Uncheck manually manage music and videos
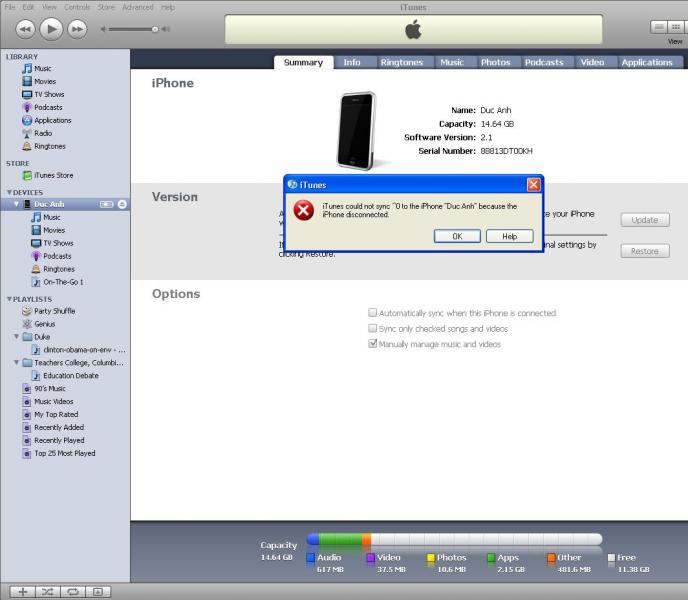Image resolution: width=688 pixels, height=600 pixels. click(373, 344)
